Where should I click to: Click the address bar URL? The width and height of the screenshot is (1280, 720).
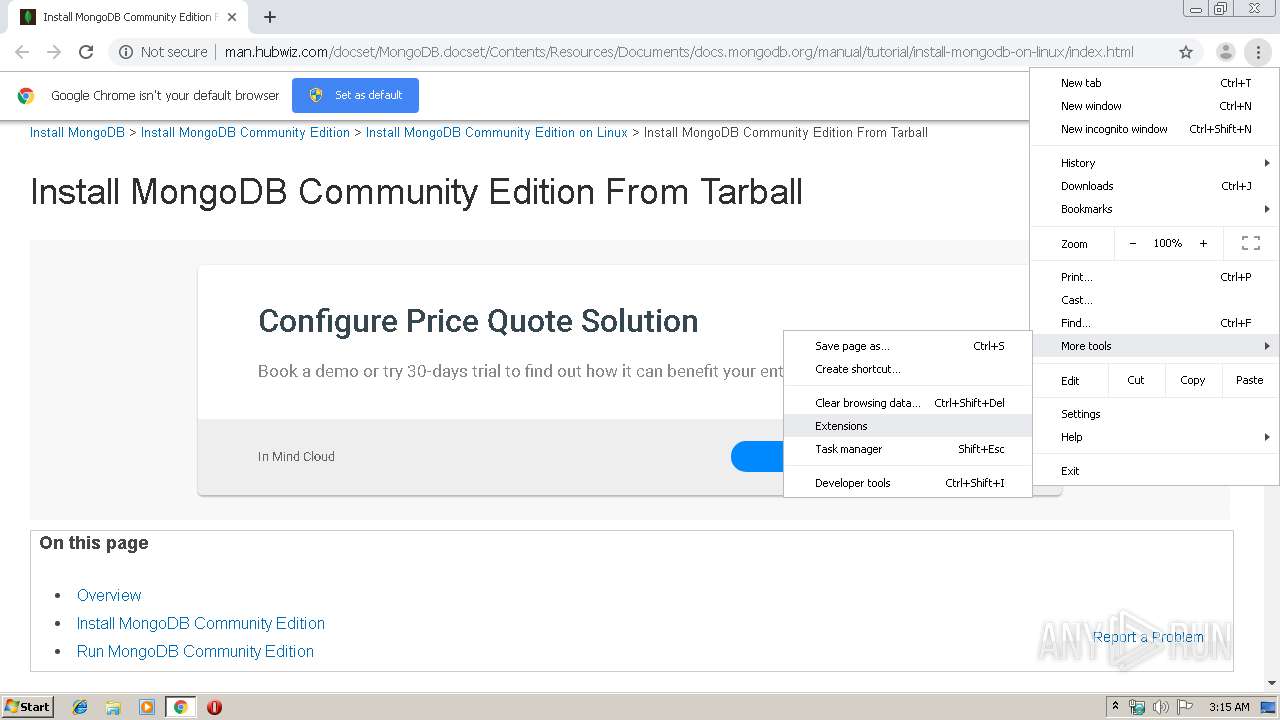point(679,52)
